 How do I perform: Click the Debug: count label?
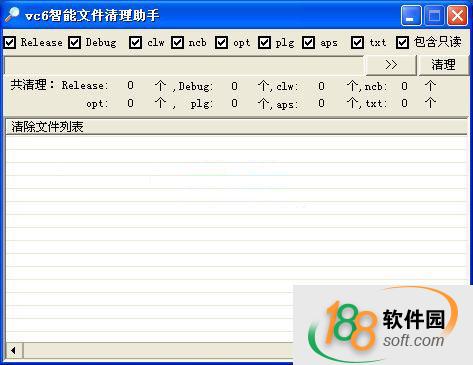click(196, 86)
